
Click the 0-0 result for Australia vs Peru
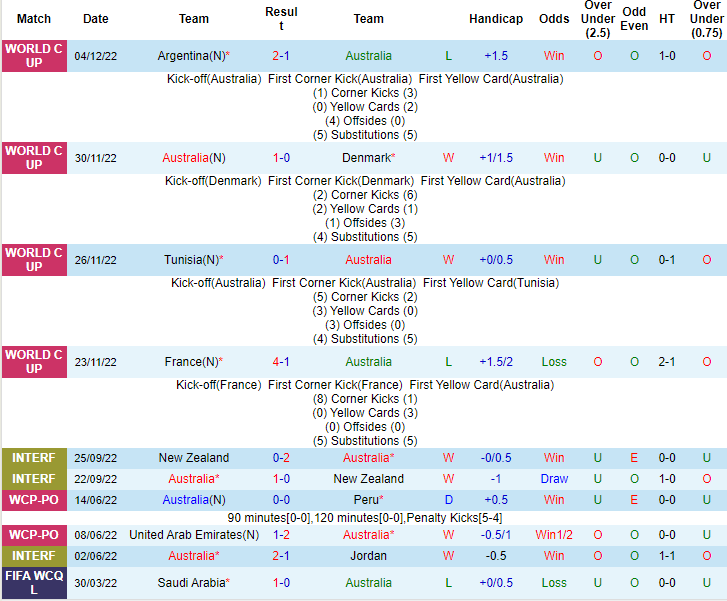[281, 499]
